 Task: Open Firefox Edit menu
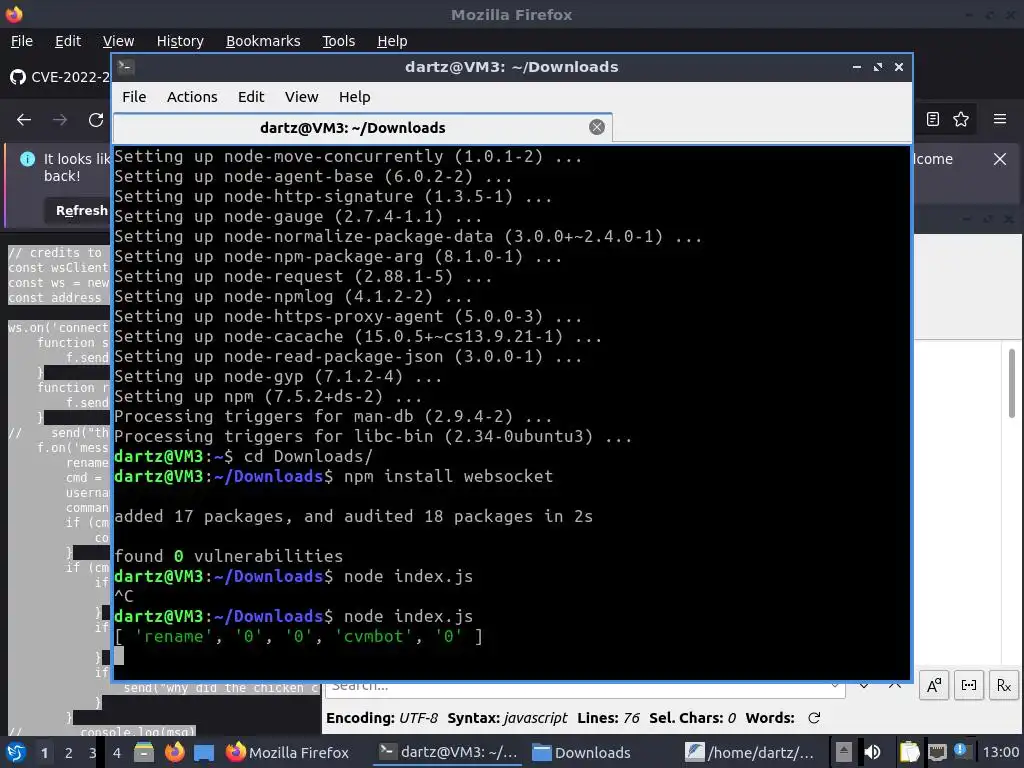click(68, 41)
